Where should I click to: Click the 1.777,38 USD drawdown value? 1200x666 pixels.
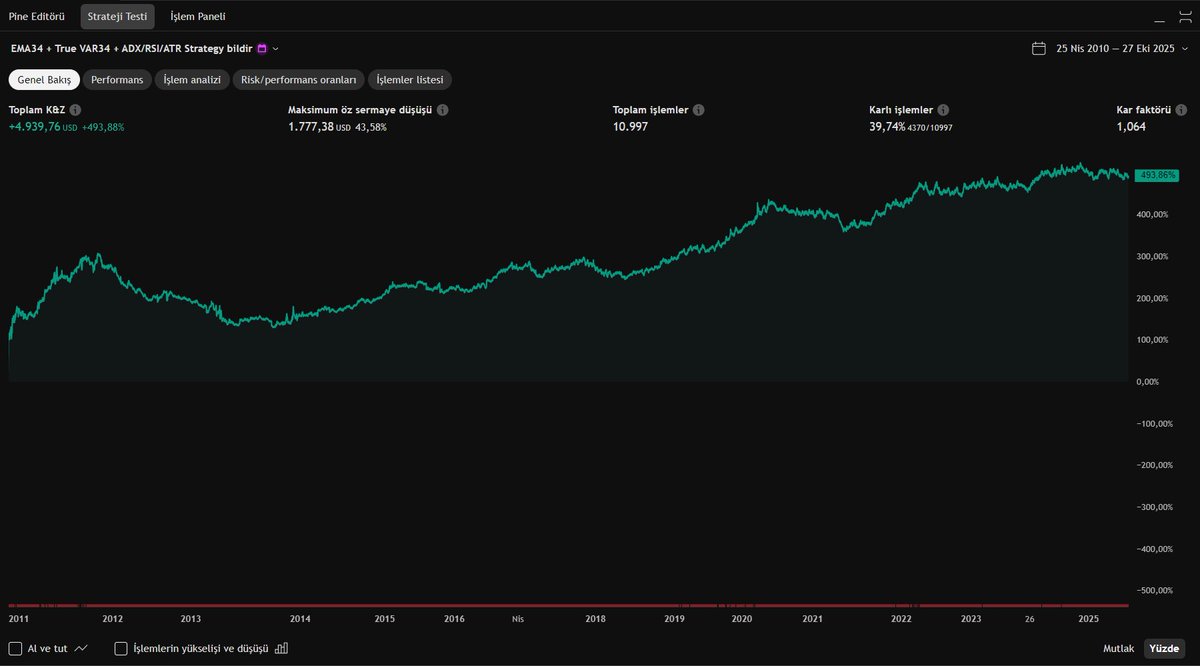tap(320, 127)
